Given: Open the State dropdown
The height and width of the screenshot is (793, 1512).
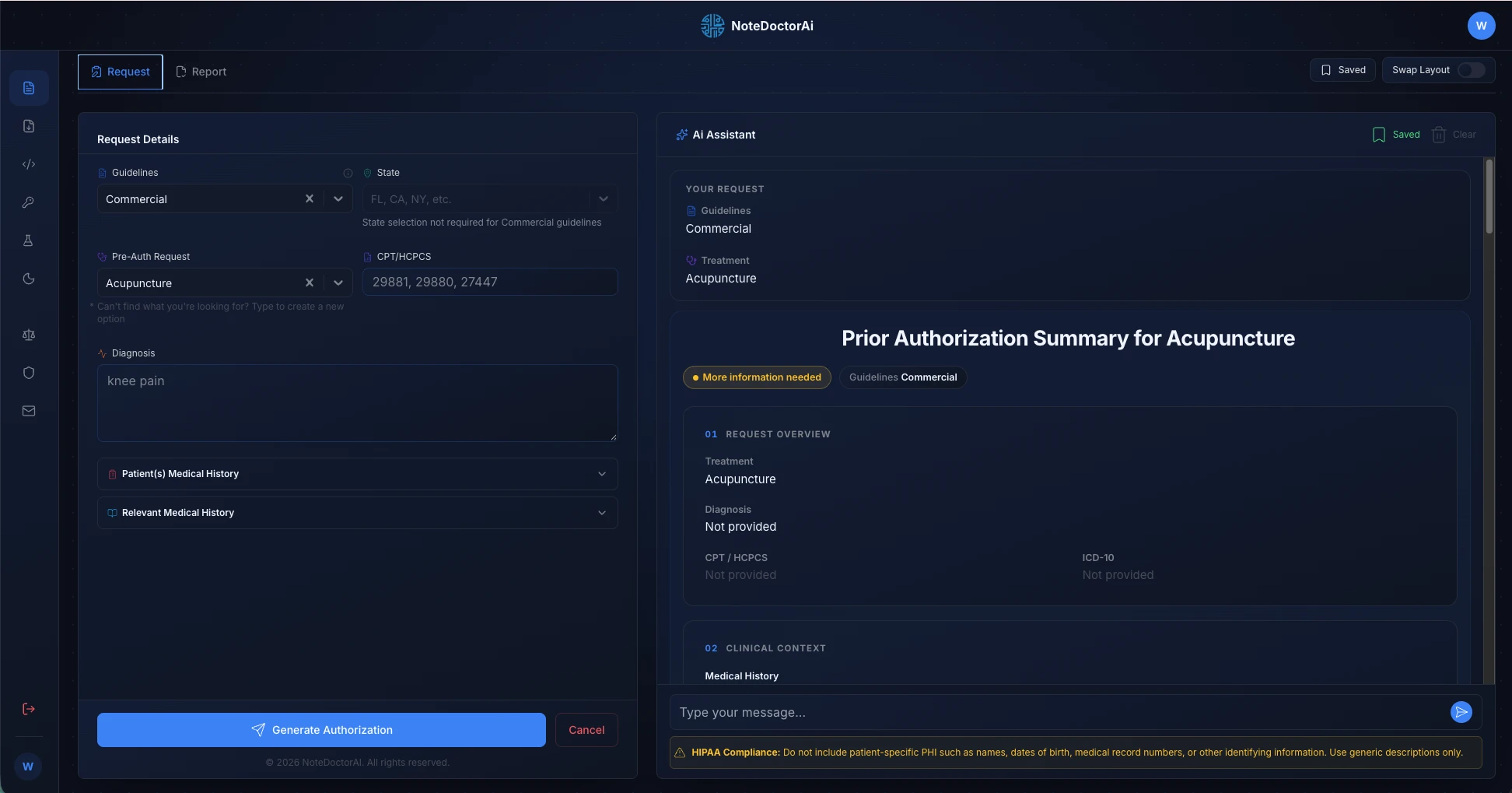Looking at the screenshot, I should coord(490,199).
